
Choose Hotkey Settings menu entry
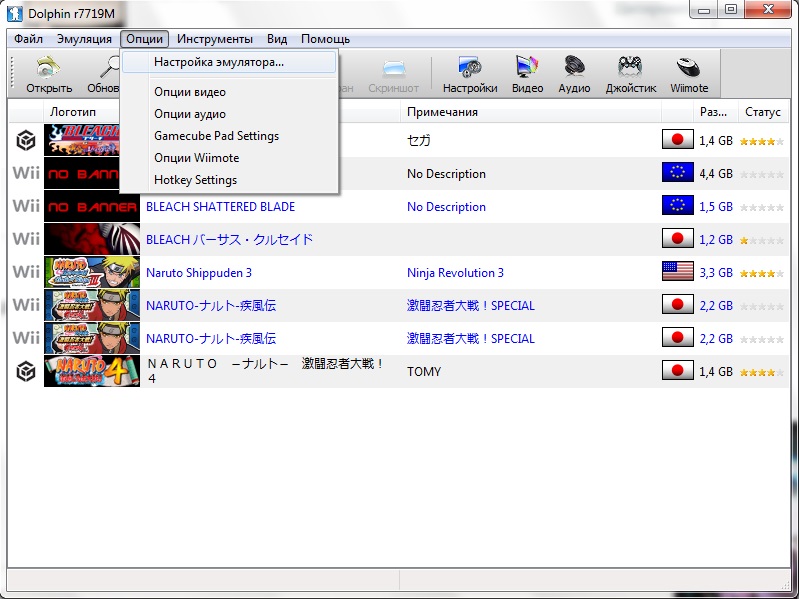click(x=229, y=180)
